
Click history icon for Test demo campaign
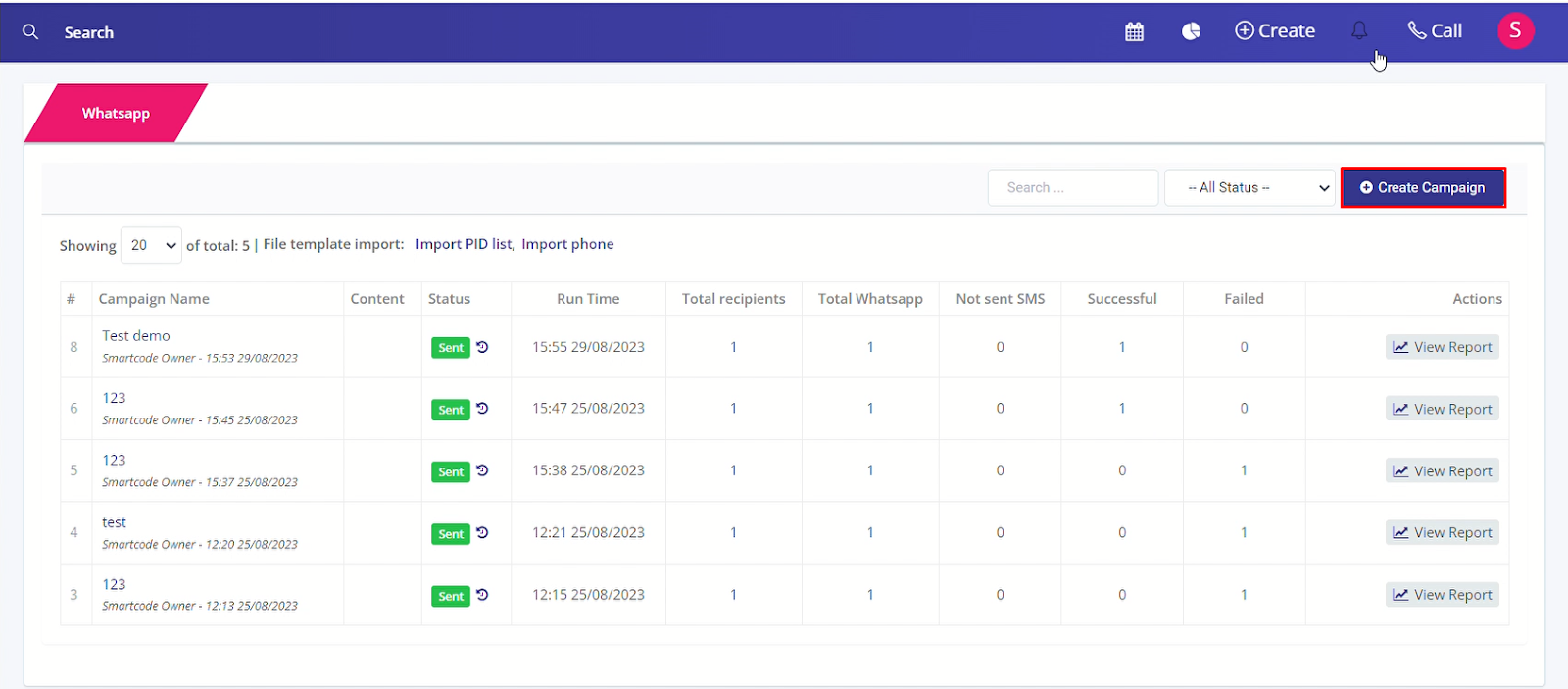pyautogui.click(x=482, y=346)
